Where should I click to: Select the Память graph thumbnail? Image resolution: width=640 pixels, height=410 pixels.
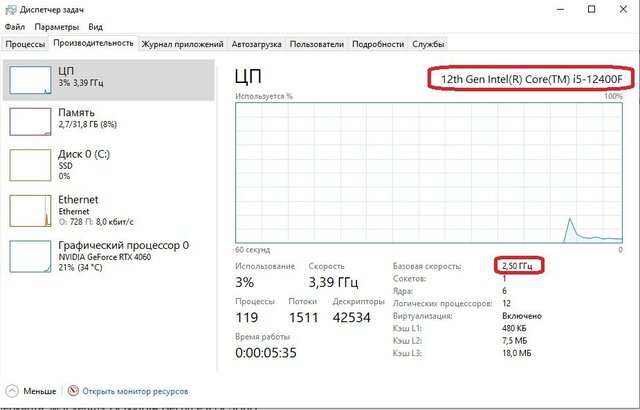tap(29, 121)
